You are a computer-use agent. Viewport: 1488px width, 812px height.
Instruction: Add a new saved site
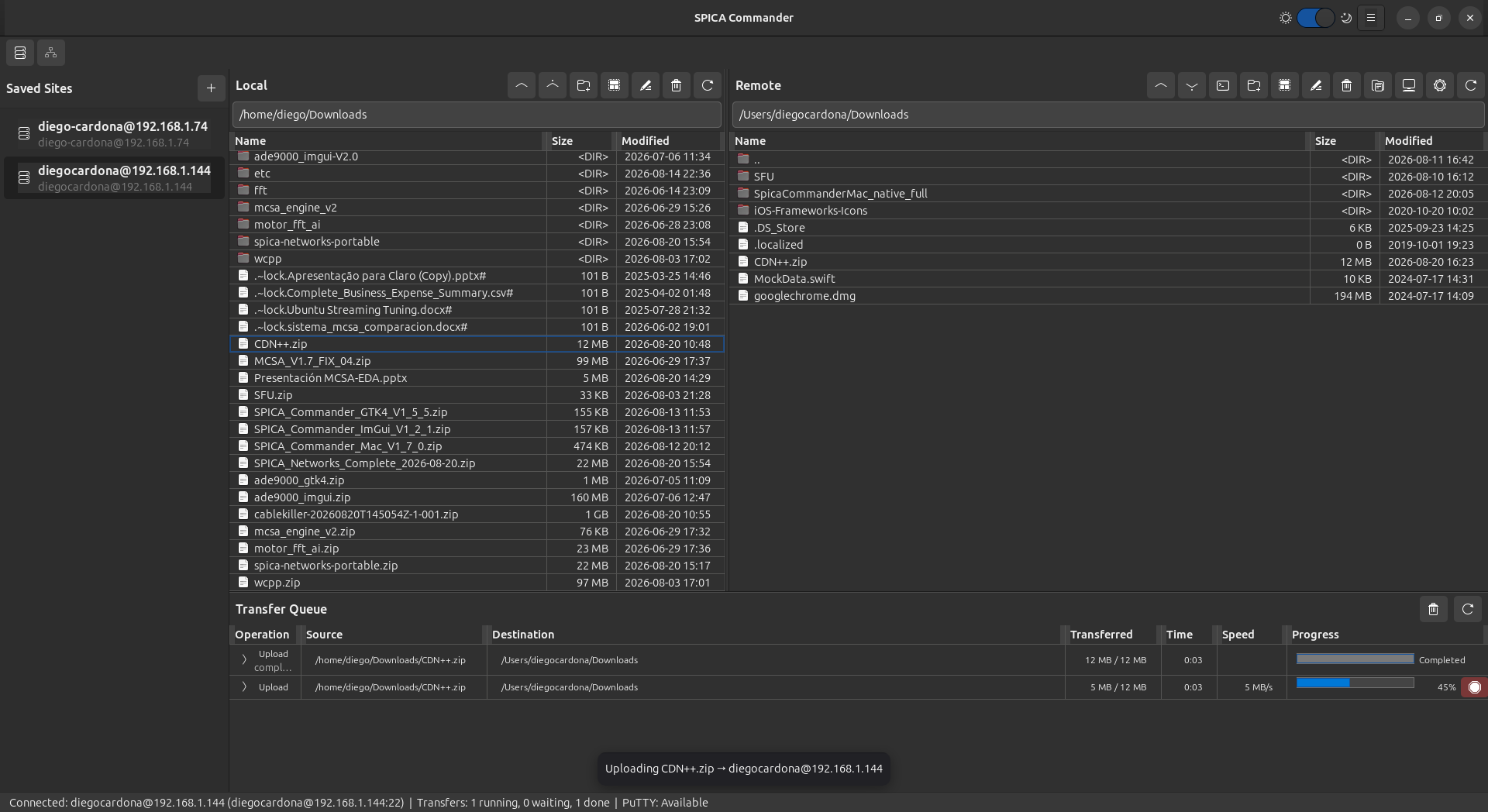pyautogui.click(x=211, y=88)
